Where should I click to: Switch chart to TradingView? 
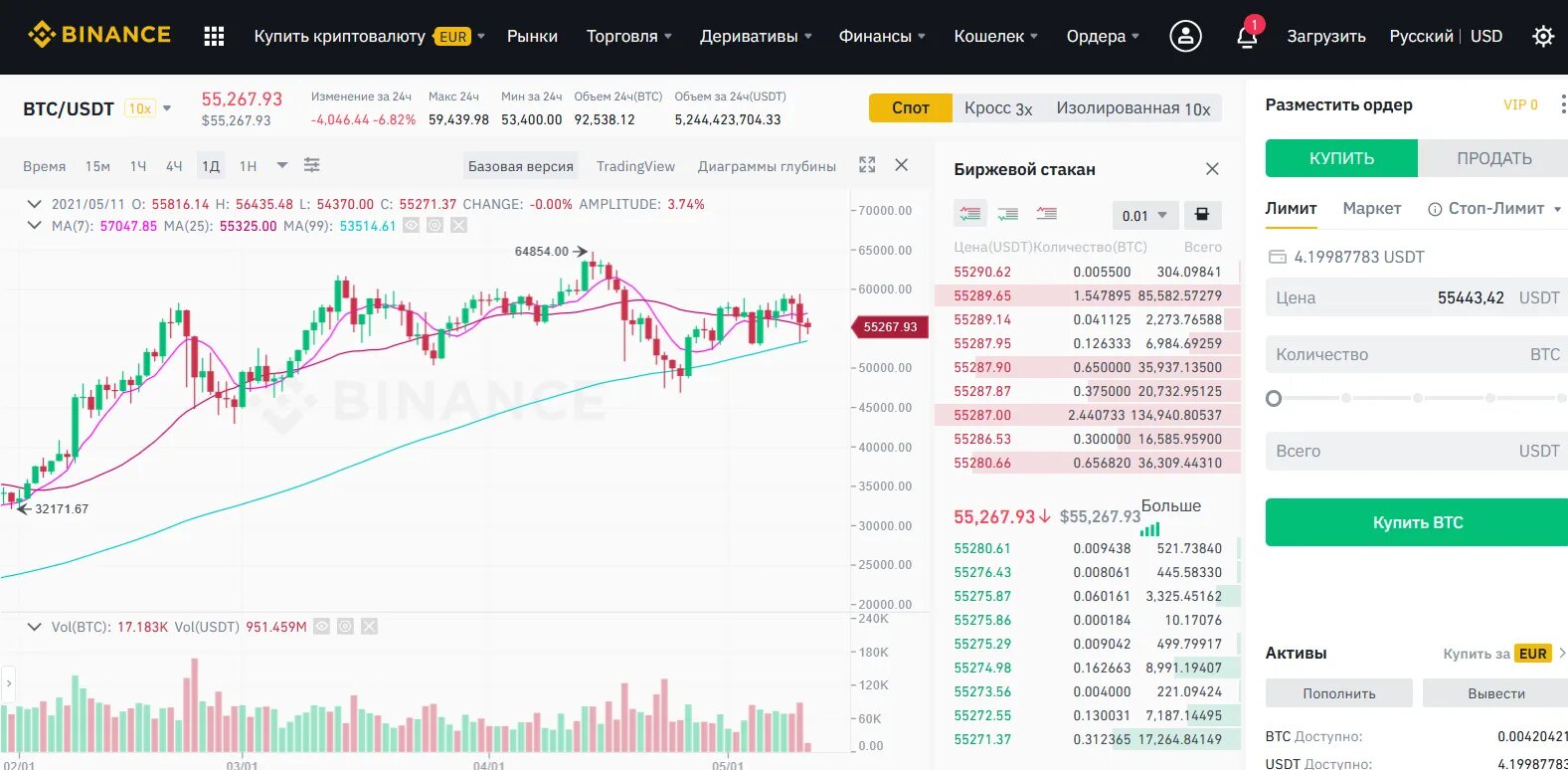pos(635,166)
